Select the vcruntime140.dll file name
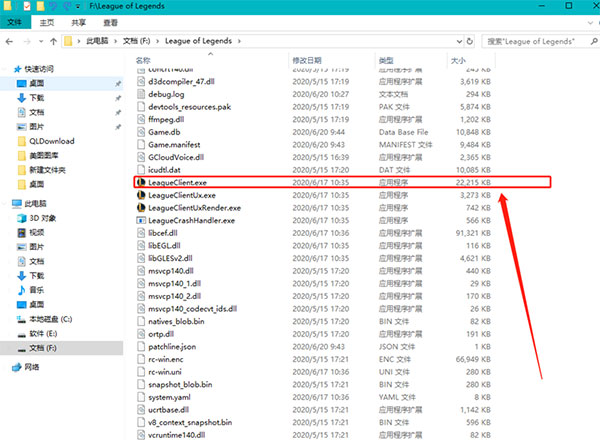Viewport: 600px width, 440px height. coord(176,435)
